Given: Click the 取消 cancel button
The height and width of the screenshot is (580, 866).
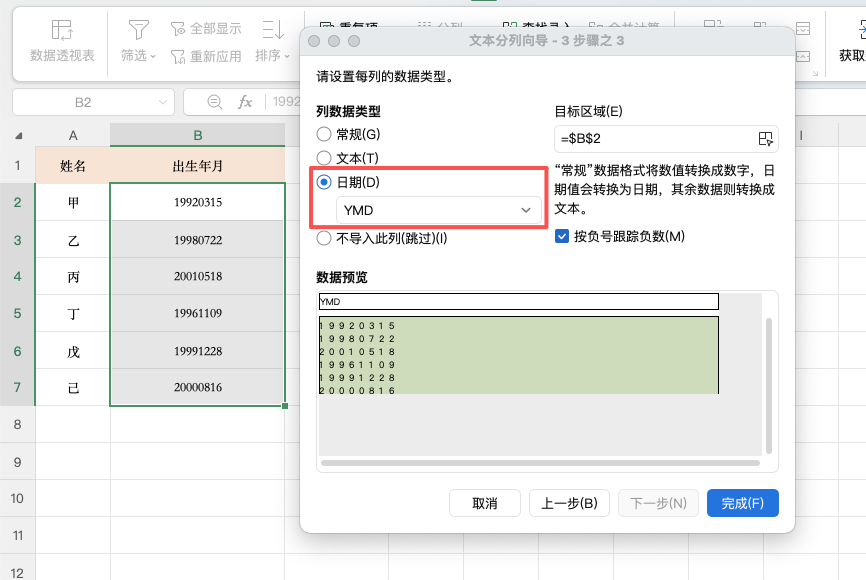Looking at the screenshot, I should (485, 503).
